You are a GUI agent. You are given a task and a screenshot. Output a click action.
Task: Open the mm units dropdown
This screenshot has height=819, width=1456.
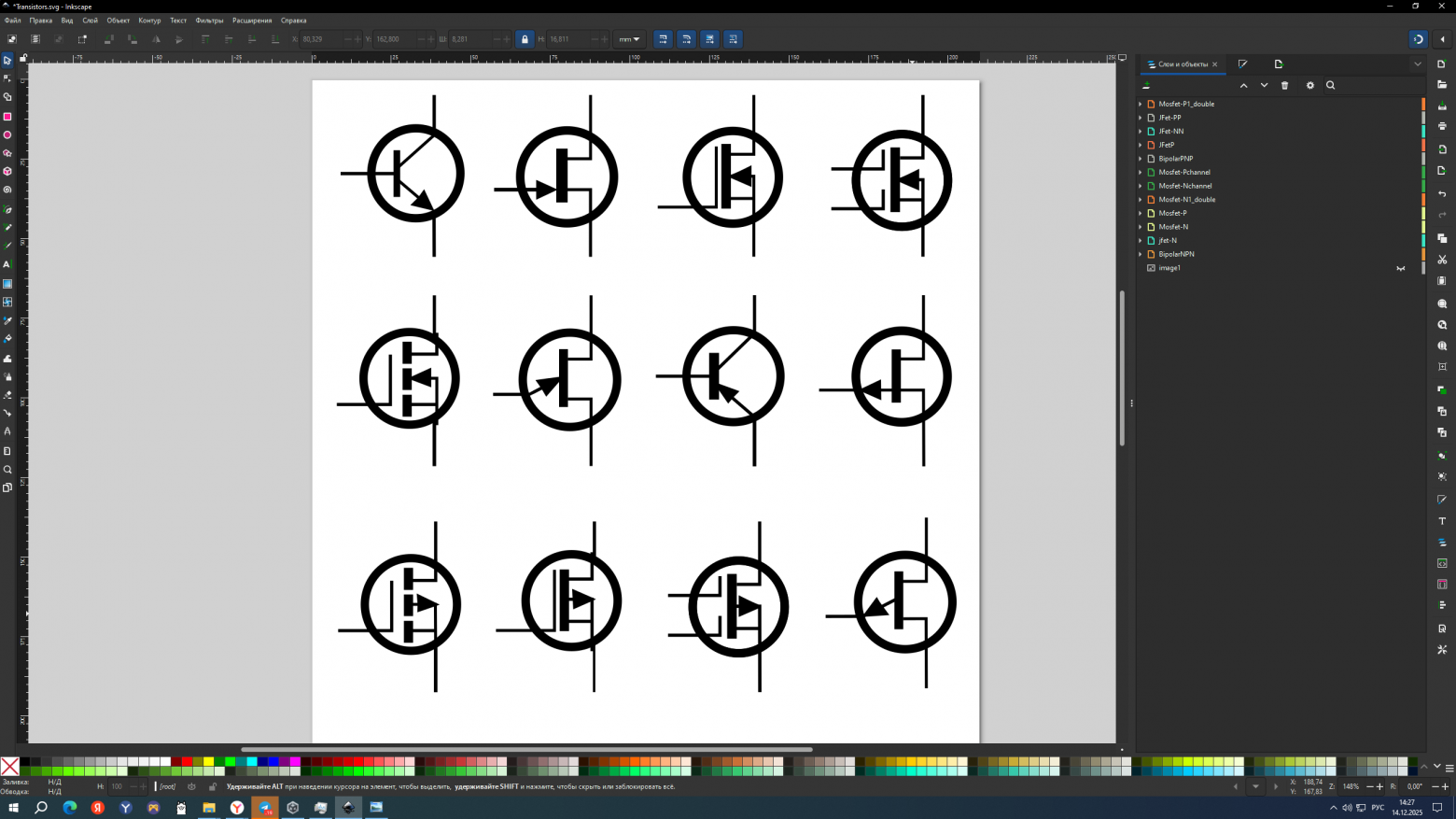(x=630, y=39)
